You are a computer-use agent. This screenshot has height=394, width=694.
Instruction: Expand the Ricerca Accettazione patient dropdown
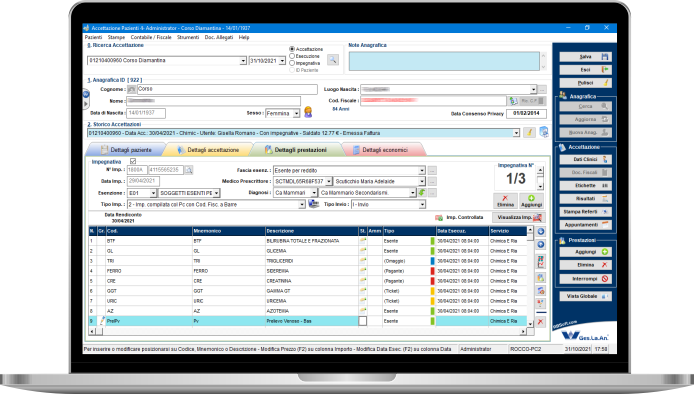pos(243,61)
